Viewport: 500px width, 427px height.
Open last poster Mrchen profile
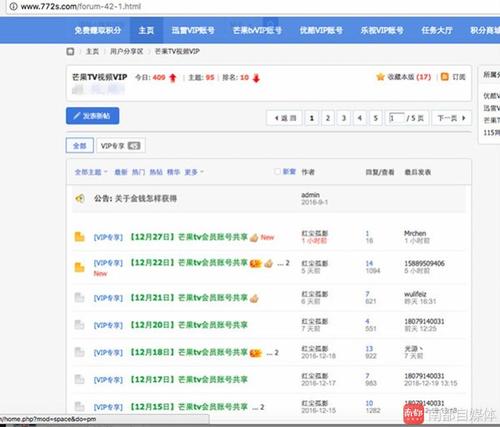click(415, 233)
